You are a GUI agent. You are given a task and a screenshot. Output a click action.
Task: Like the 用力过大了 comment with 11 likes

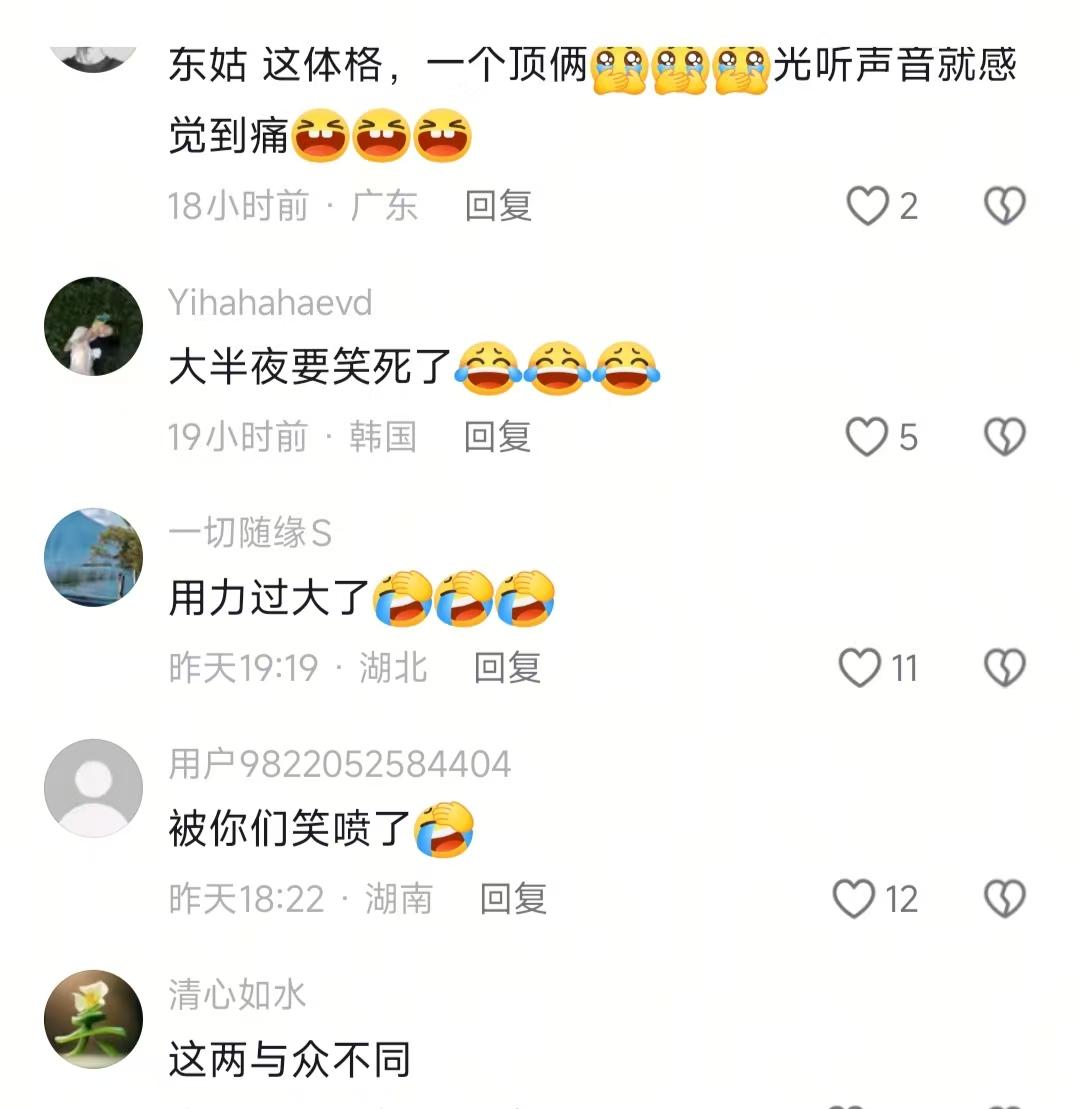click(860, 668)
